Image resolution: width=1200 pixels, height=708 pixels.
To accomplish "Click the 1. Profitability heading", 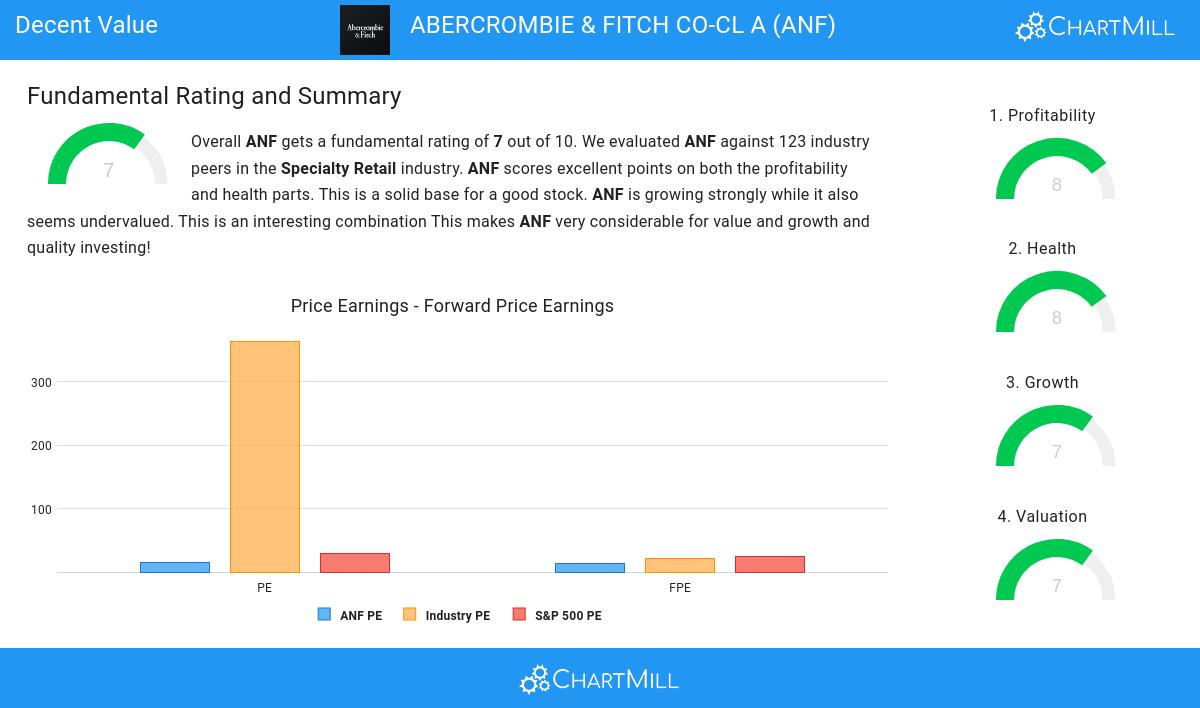I will (1042, 116).
